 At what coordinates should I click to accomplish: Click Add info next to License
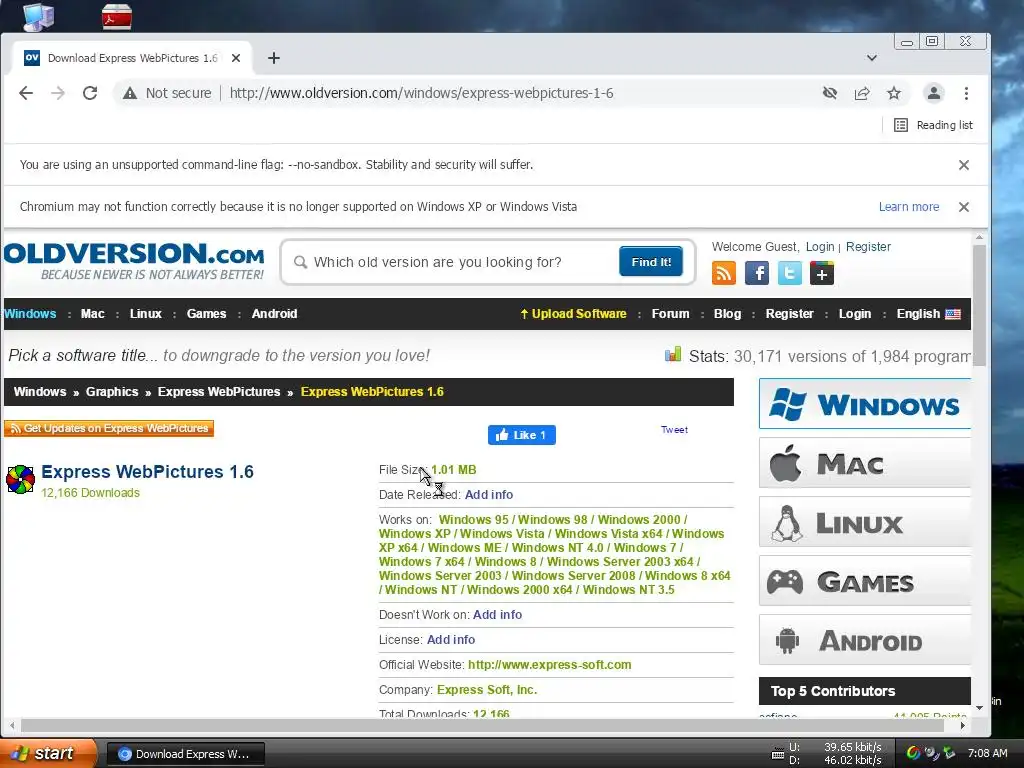click(451, 640)
